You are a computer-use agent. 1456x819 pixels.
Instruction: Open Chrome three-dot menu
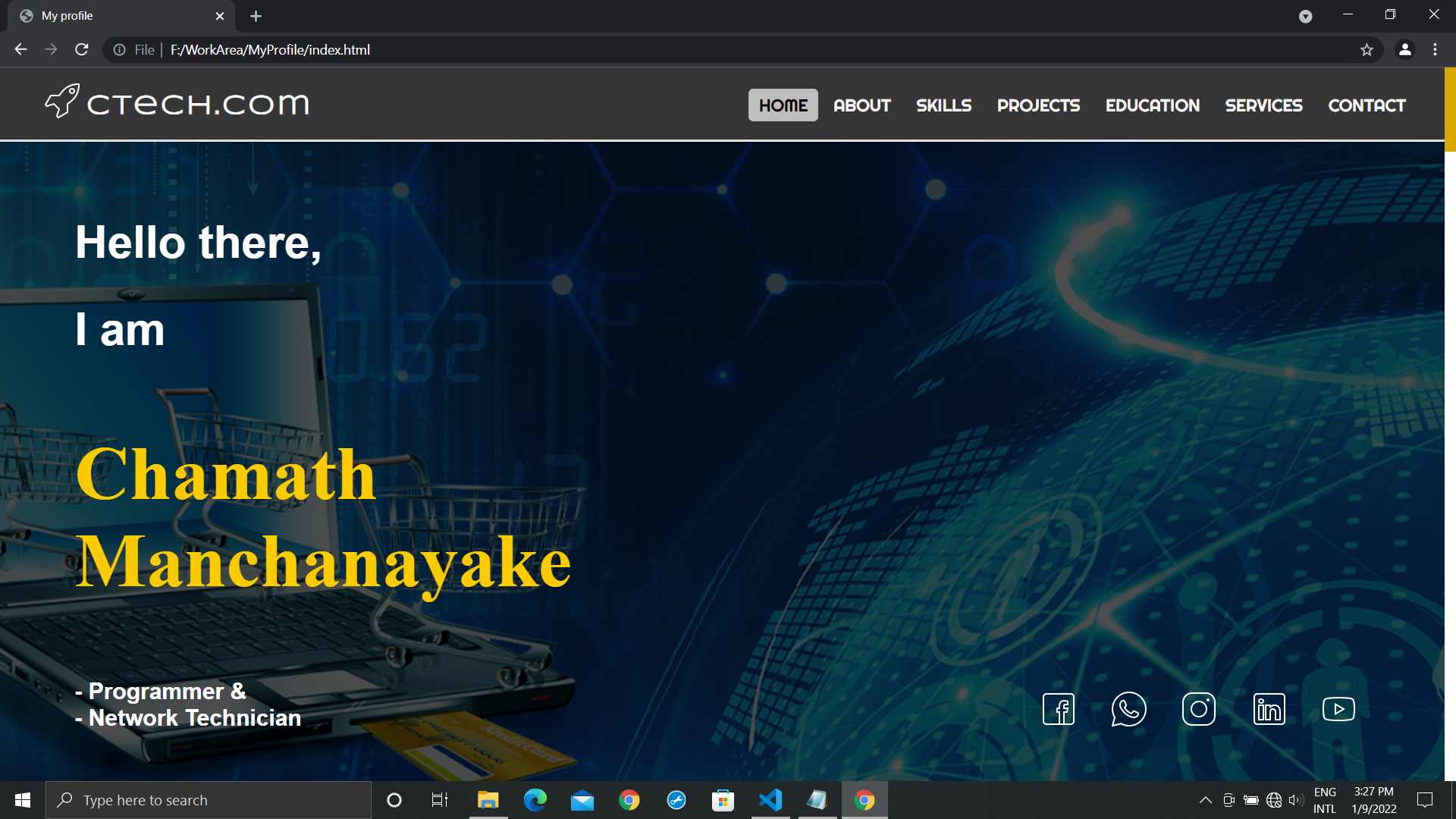point(1435,50)
